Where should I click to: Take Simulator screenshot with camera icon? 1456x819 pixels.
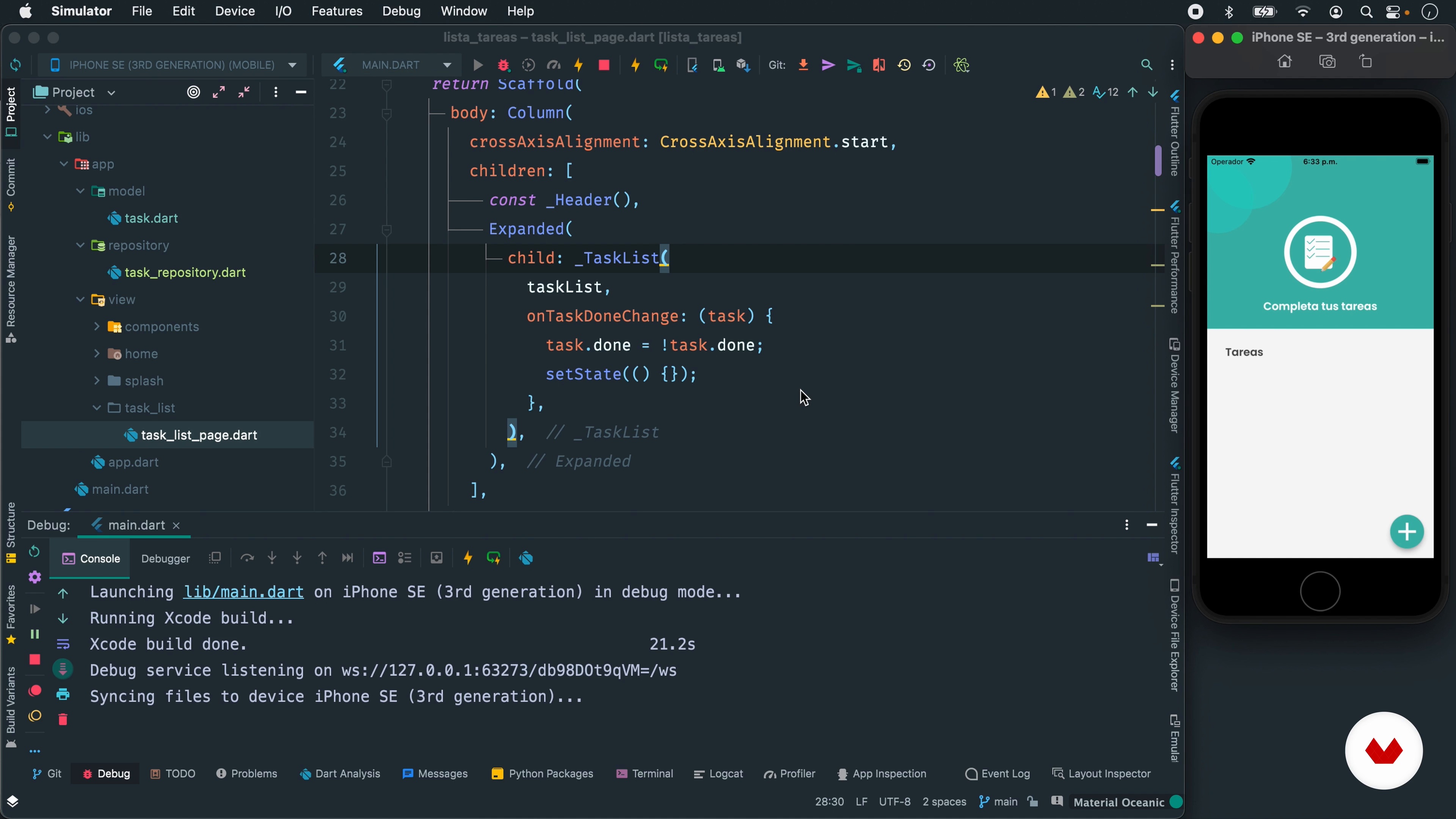[x=1327, y=61]
